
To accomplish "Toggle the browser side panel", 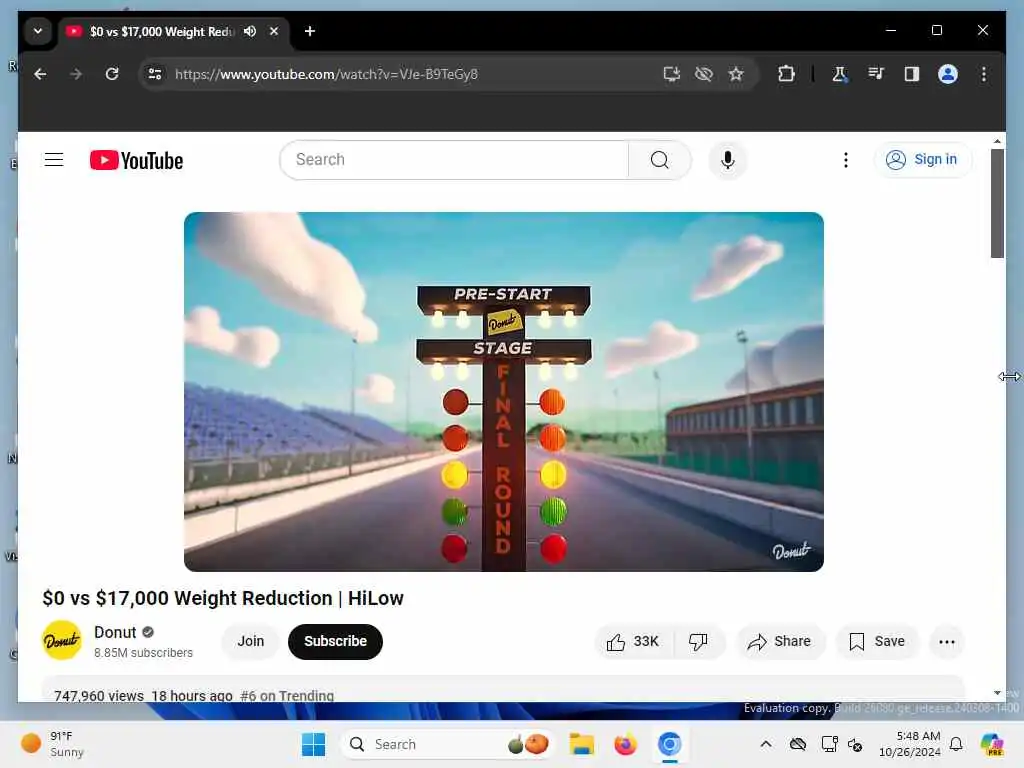I will tap(912, 74).
